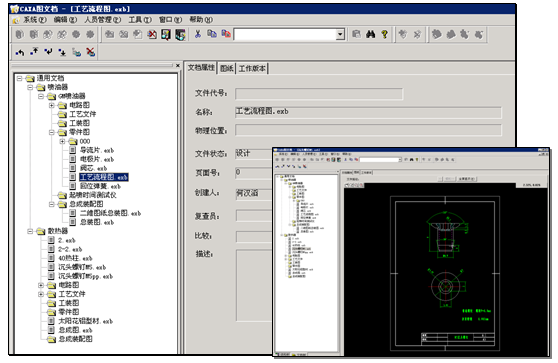Viewport: 558px width, 363px height.
Task: Click the 描述 text area
Action: pos(254,286)
